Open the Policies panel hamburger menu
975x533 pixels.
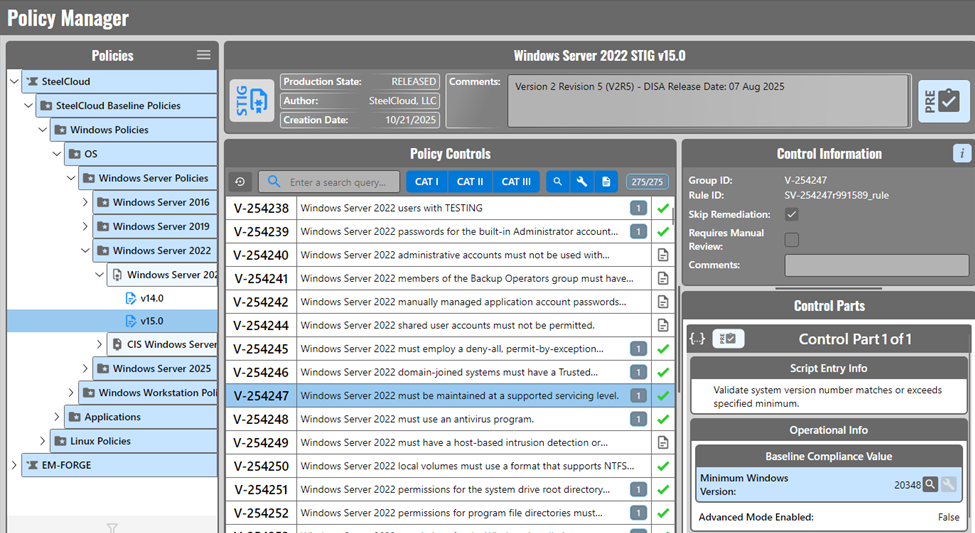tap(204, 55)
